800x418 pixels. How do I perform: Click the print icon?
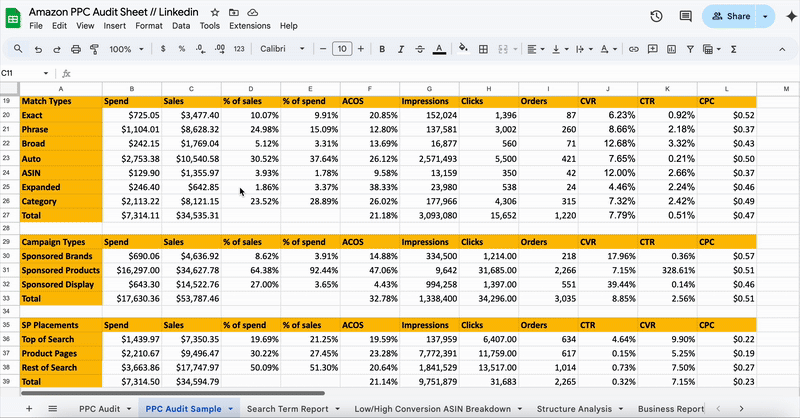(75, 49)
